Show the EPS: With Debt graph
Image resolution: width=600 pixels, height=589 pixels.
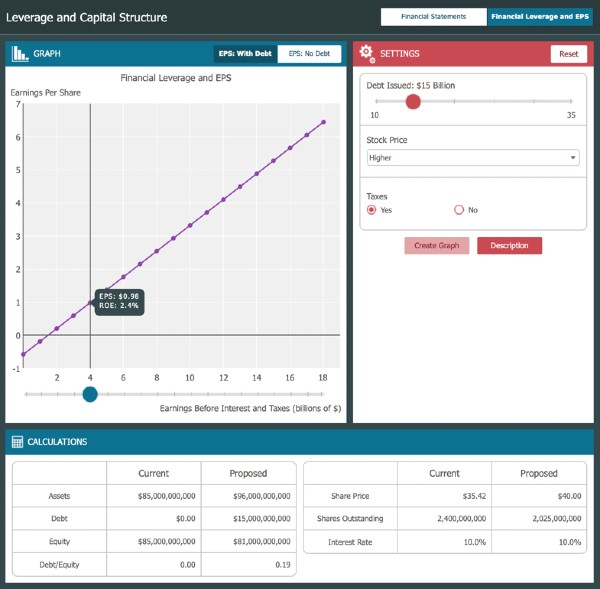pyautogui.click(x=245, y=54)
